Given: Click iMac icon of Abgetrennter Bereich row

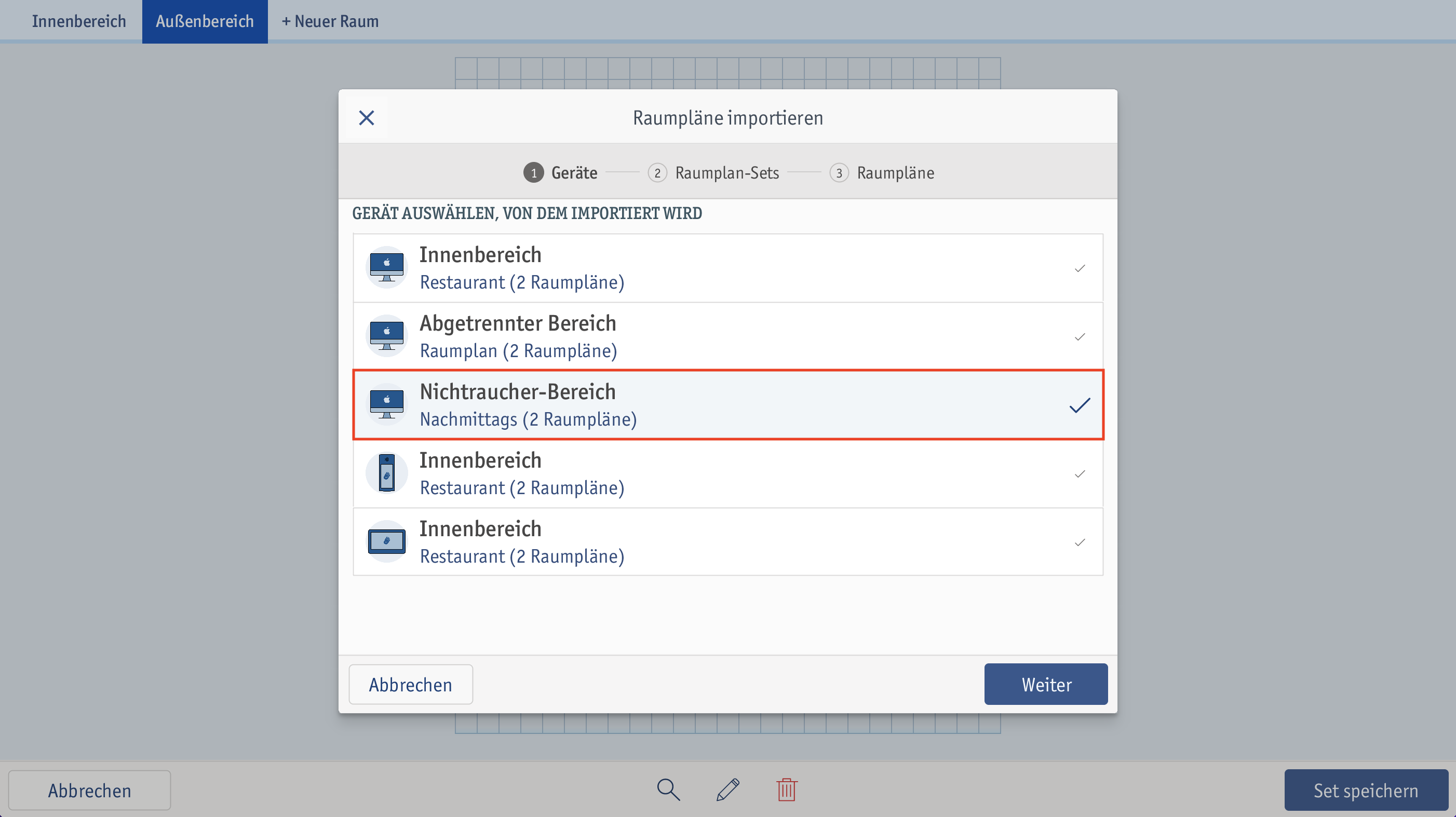Looking at the screenshot, I should coord(387,336).
